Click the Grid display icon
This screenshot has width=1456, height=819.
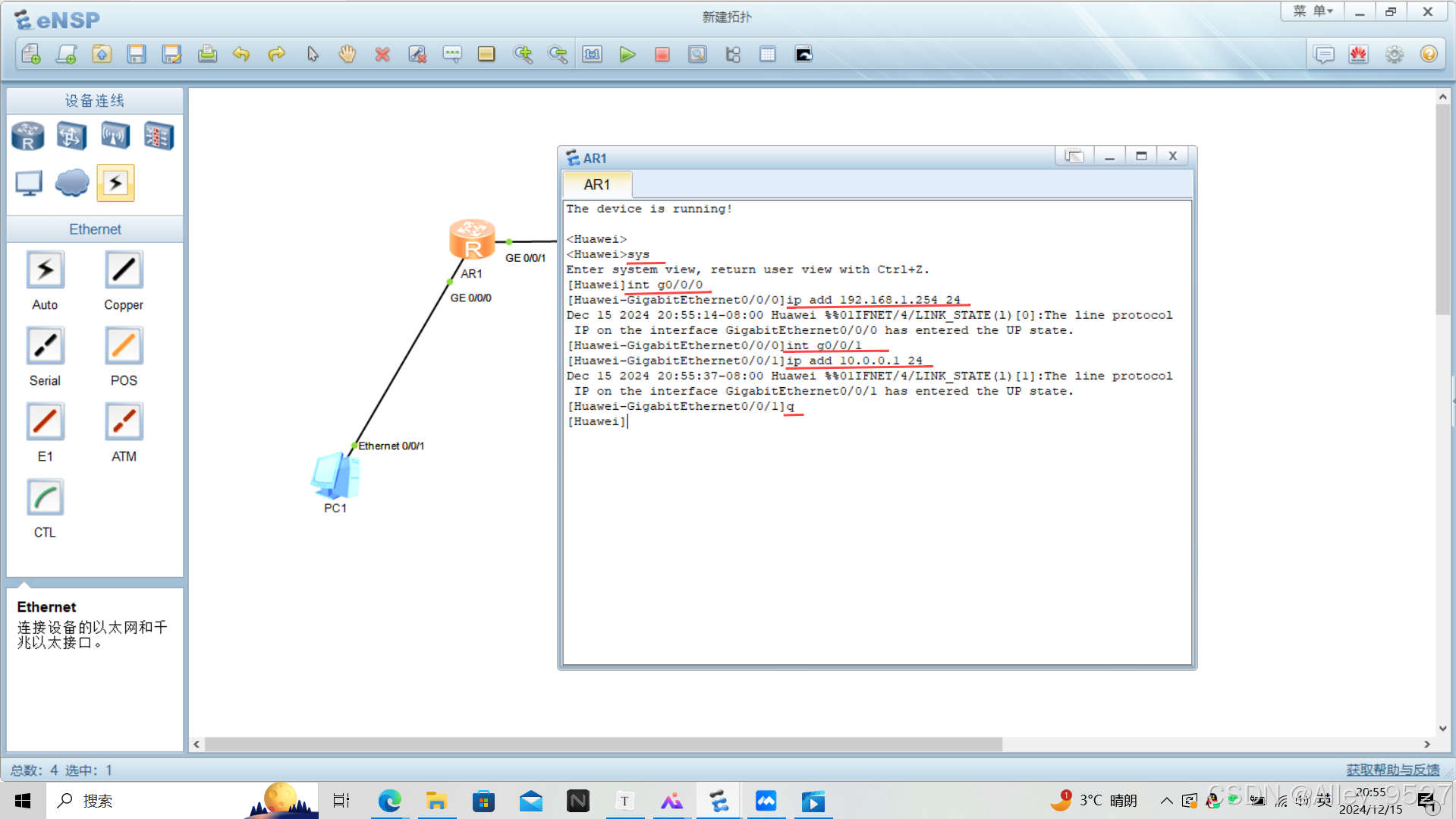pos(768,54)
